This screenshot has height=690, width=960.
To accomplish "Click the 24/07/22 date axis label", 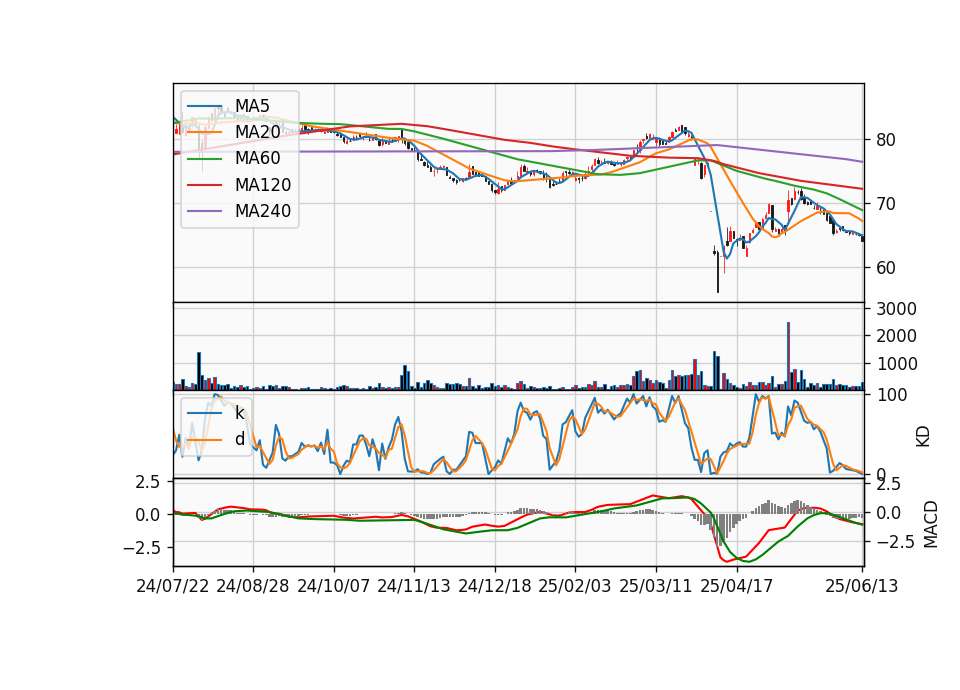I will (173, 586).
